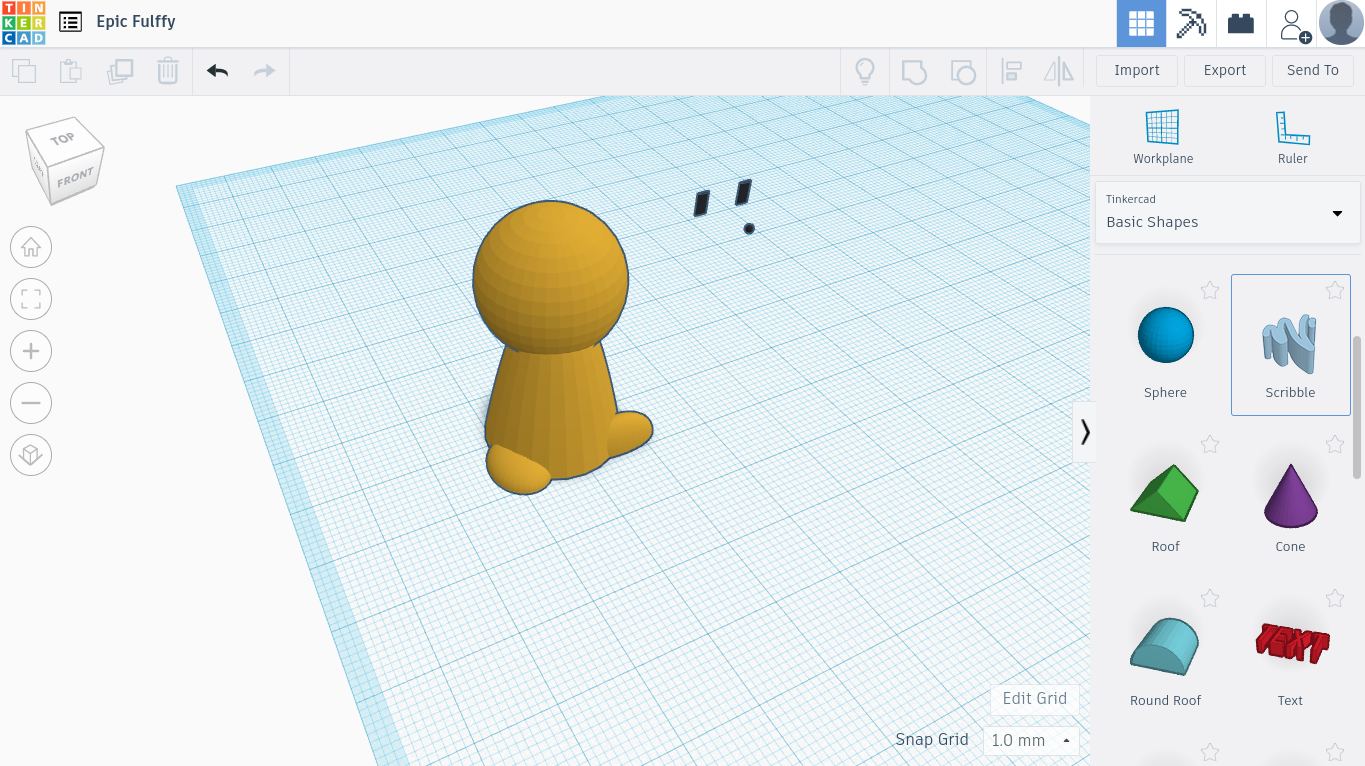Open the Bricks mode
The height and width of the screenshot is (766, 1365).
pyautogui.click(x=1241, y=23)
